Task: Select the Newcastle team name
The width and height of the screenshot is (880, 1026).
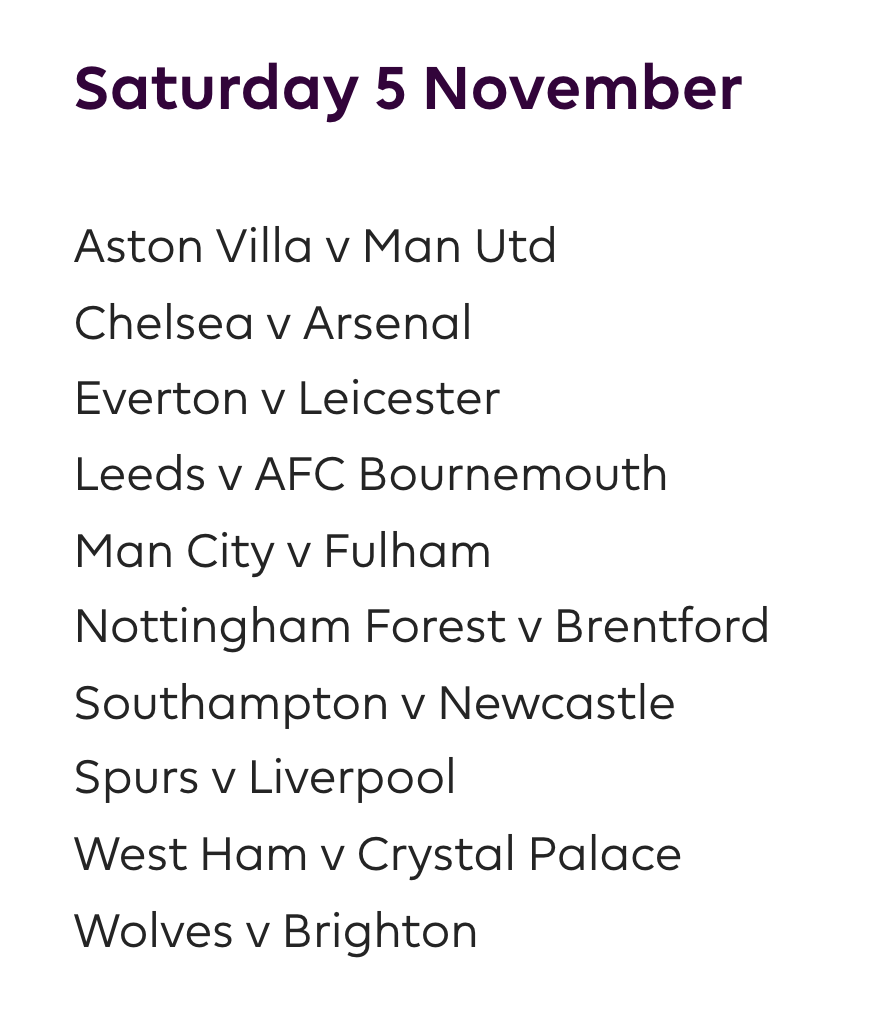Action: [556, 703]
